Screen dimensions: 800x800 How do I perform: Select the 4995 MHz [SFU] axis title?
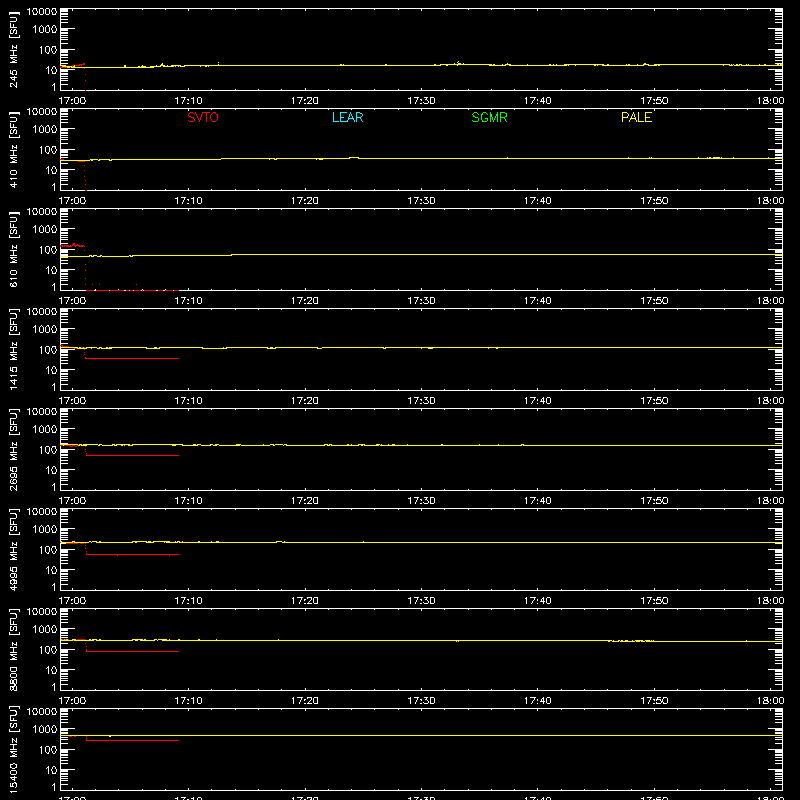14,549
